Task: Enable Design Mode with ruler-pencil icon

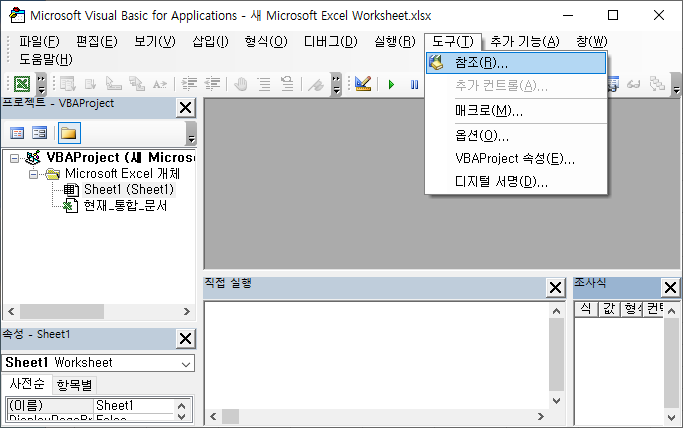Action: click(363, 84)
